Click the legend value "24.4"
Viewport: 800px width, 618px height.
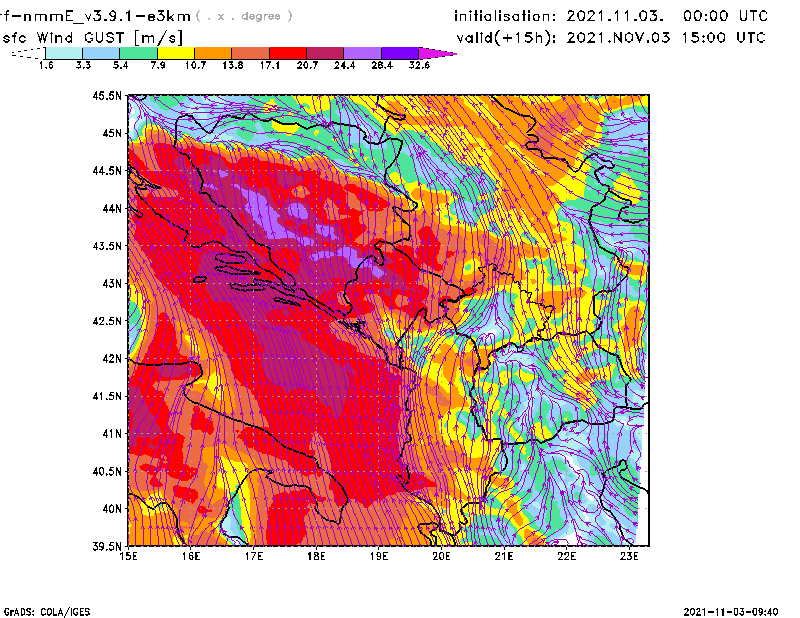[x=344, y=65]
